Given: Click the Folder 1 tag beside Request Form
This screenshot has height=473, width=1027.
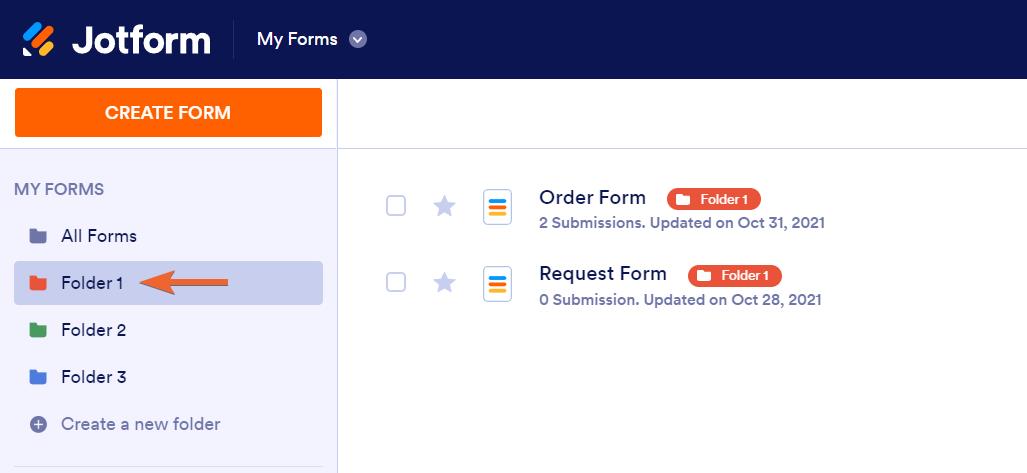Looking at the screenshot, I should coord(734,275).
